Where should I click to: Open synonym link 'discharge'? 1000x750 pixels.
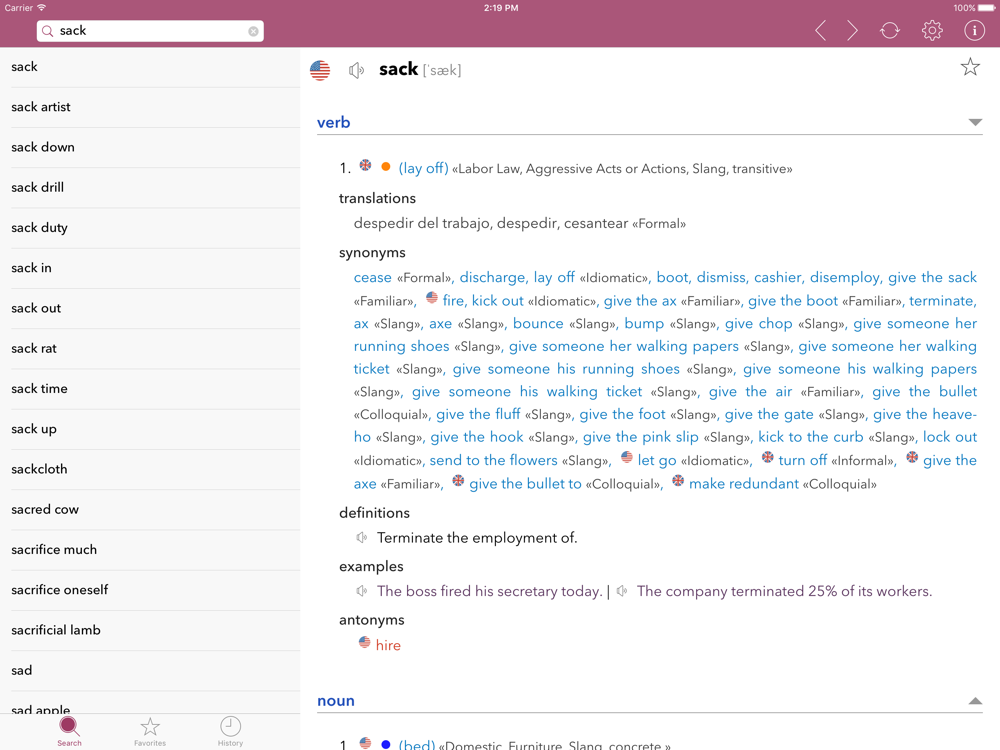(x=492, y=277)
